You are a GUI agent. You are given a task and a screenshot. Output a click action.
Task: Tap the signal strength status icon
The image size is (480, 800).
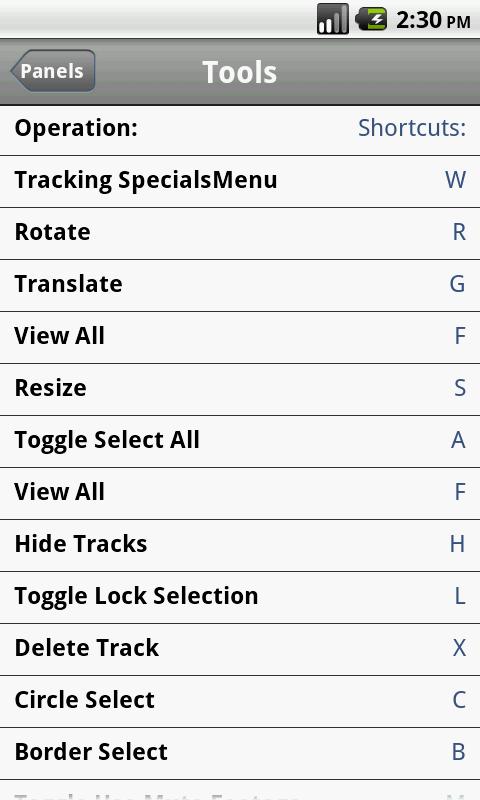333,19
